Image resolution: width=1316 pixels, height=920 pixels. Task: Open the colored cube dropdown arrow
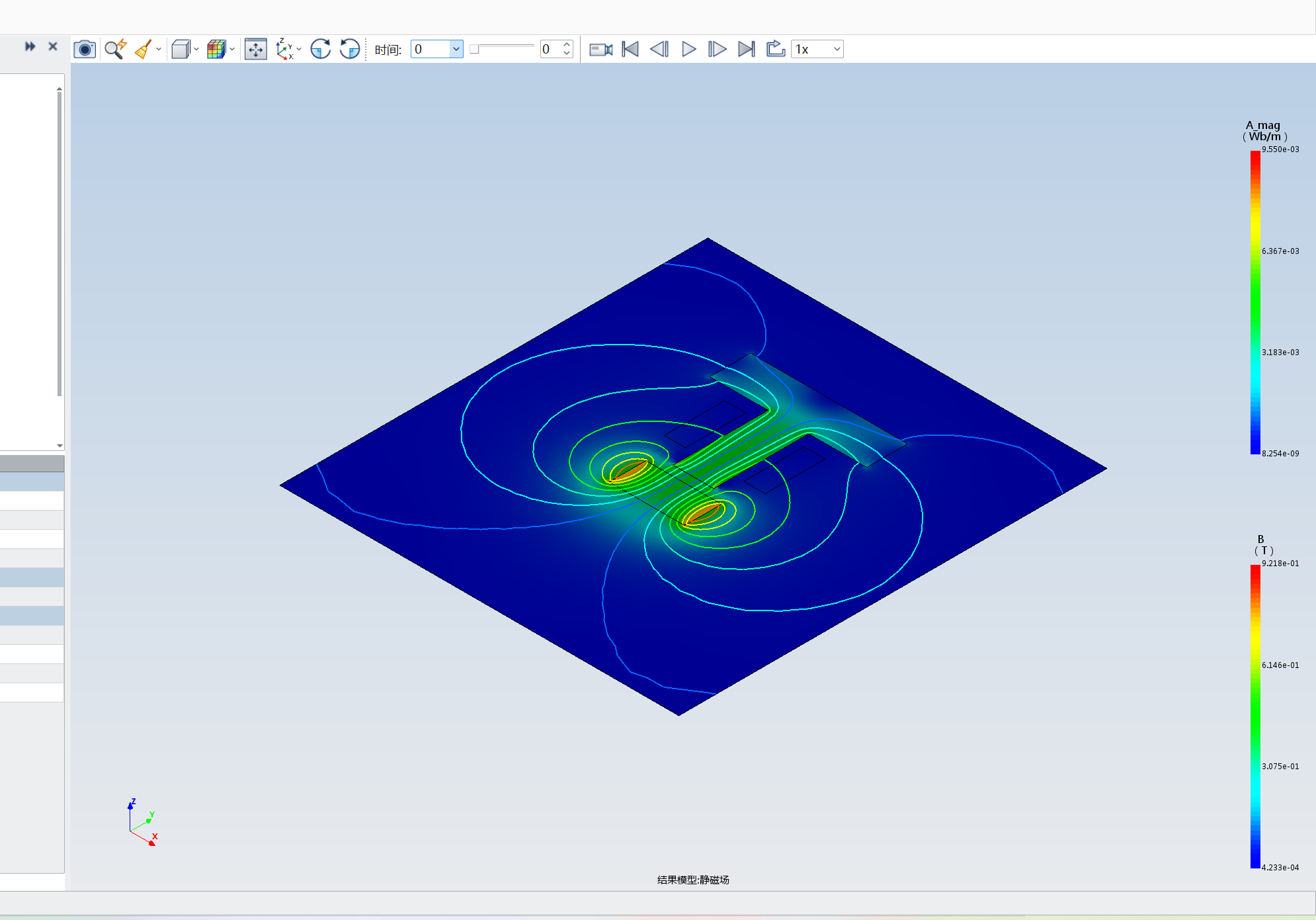click(x=232, y=49)
